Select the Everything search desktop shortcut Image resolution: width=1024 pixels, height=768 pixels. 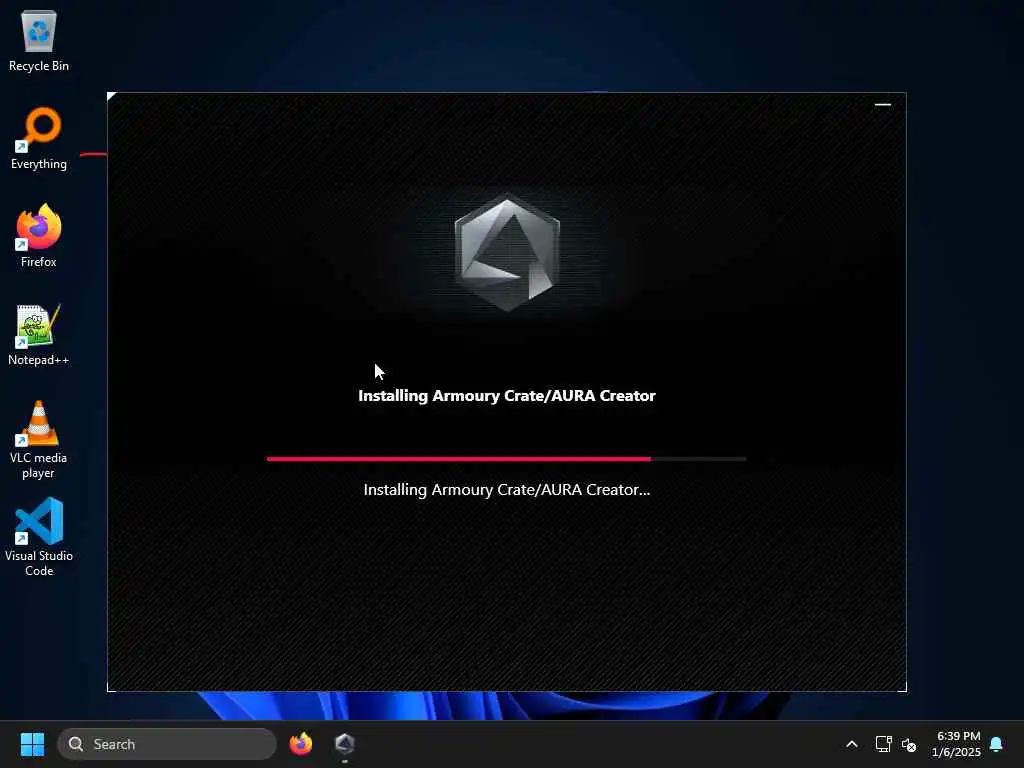(x=39, y=138)
